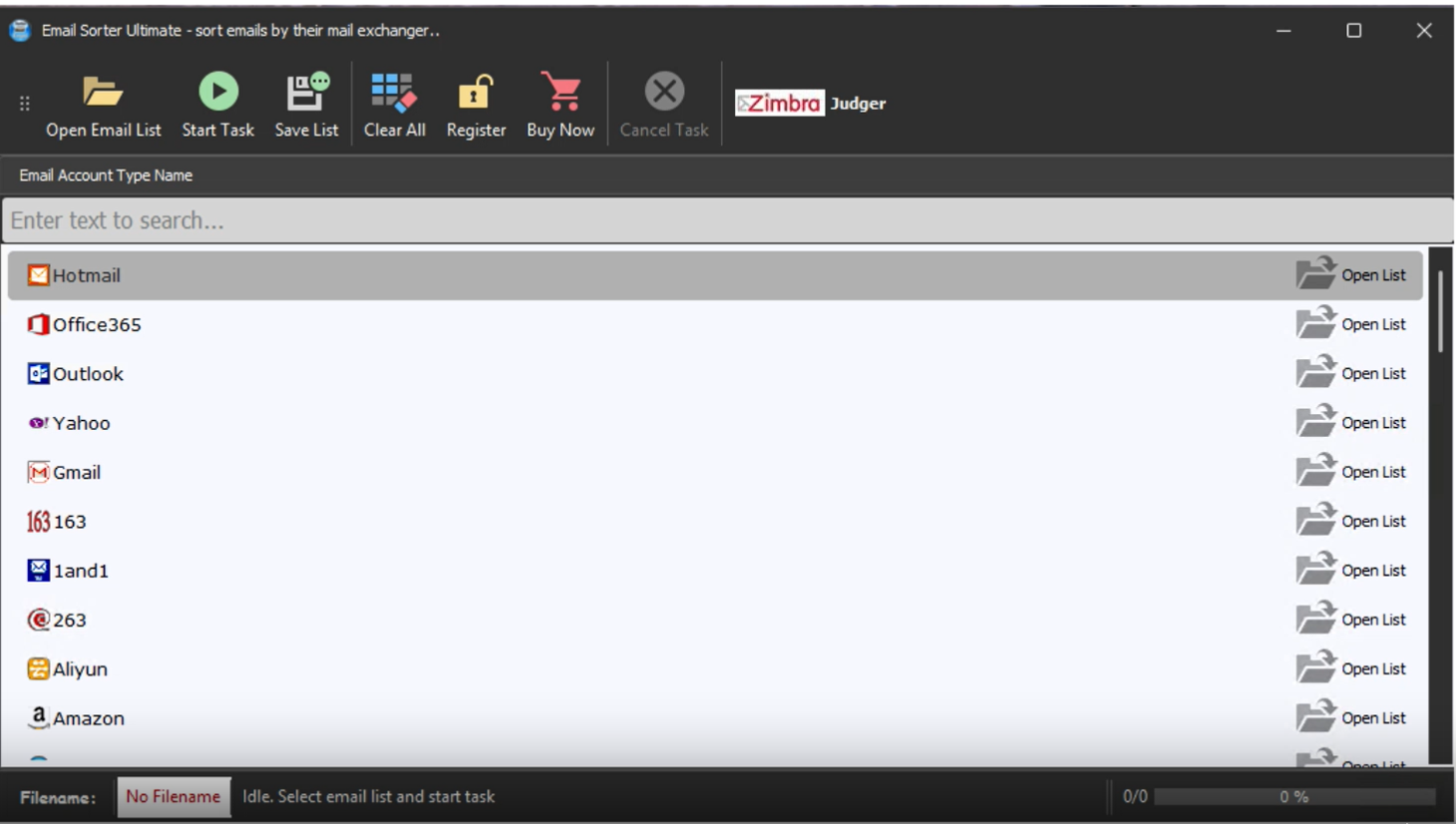Start Task with the green play icon

[217, 105]
